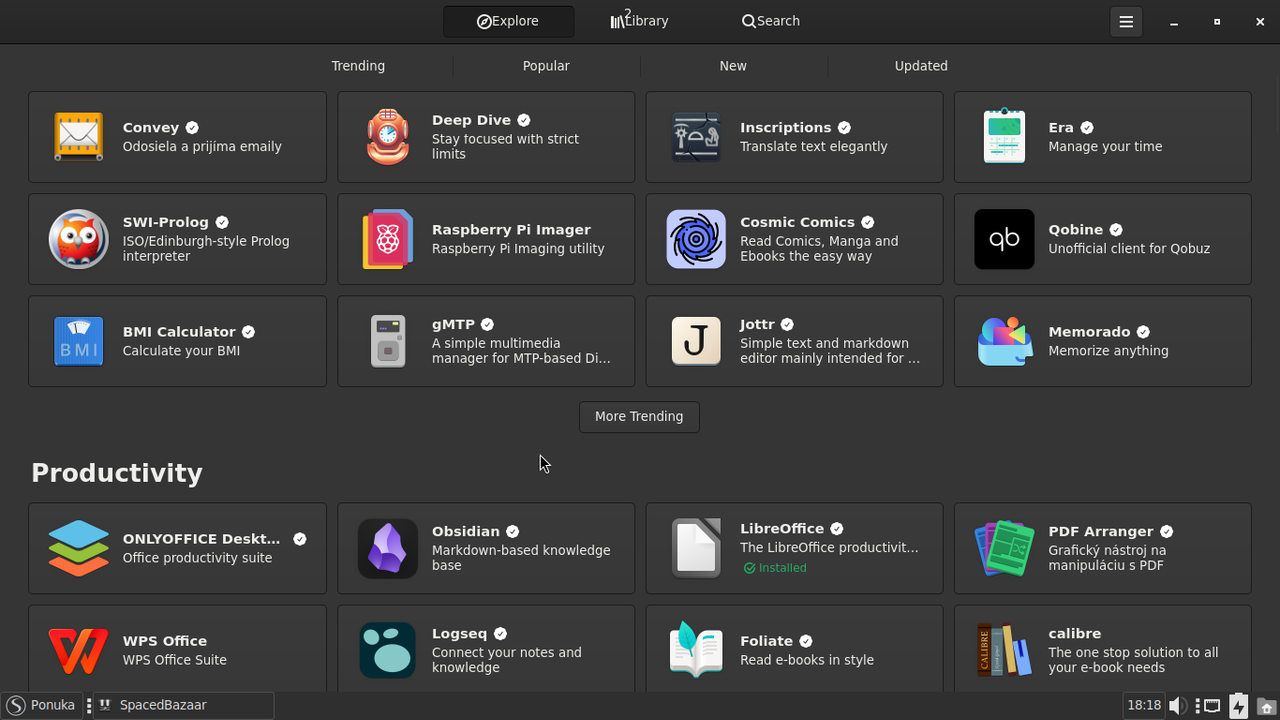
Task: Click the "Jottr" app title
Action: point(757,324)
